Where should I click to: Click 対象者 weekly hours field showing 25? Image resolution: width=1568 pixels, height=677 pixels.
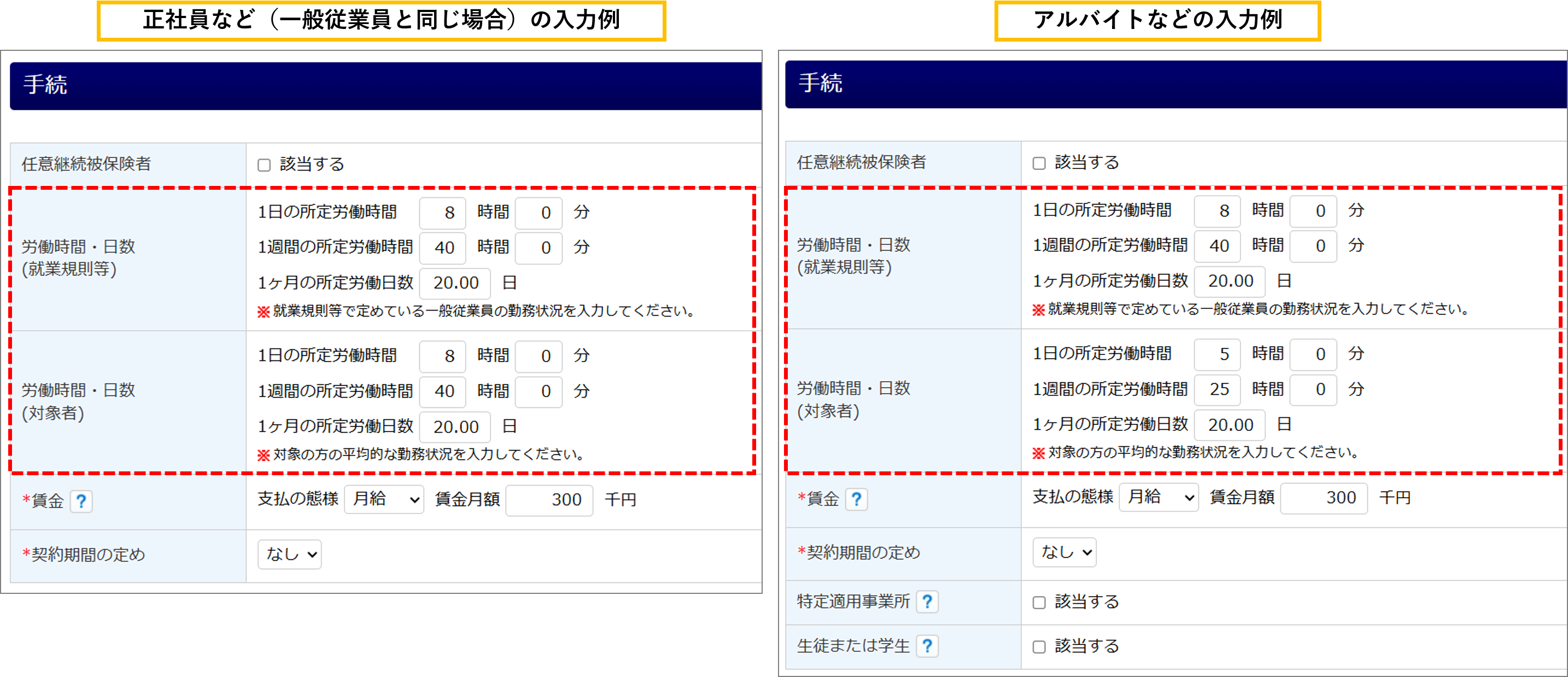coord(1217,390)
